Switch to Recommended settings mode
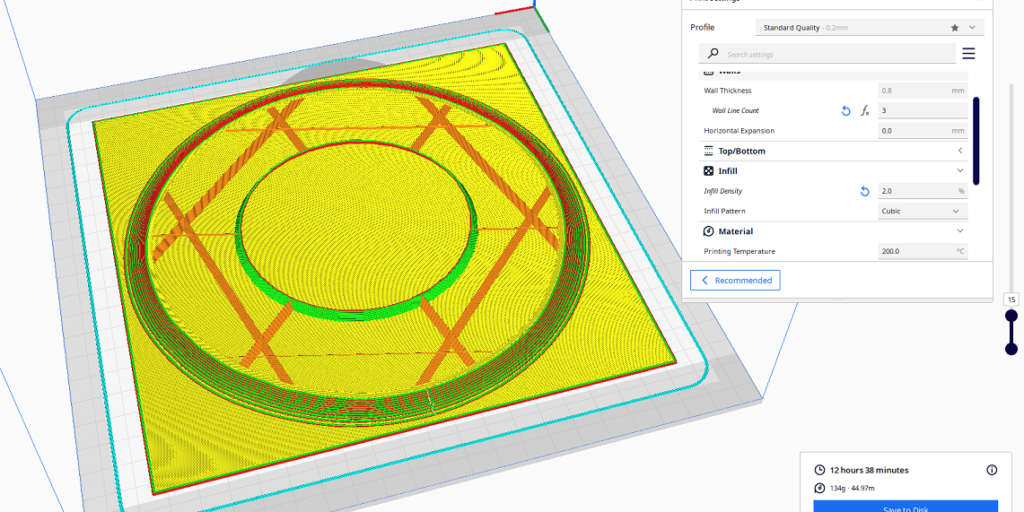 click(x=735, y=281)
